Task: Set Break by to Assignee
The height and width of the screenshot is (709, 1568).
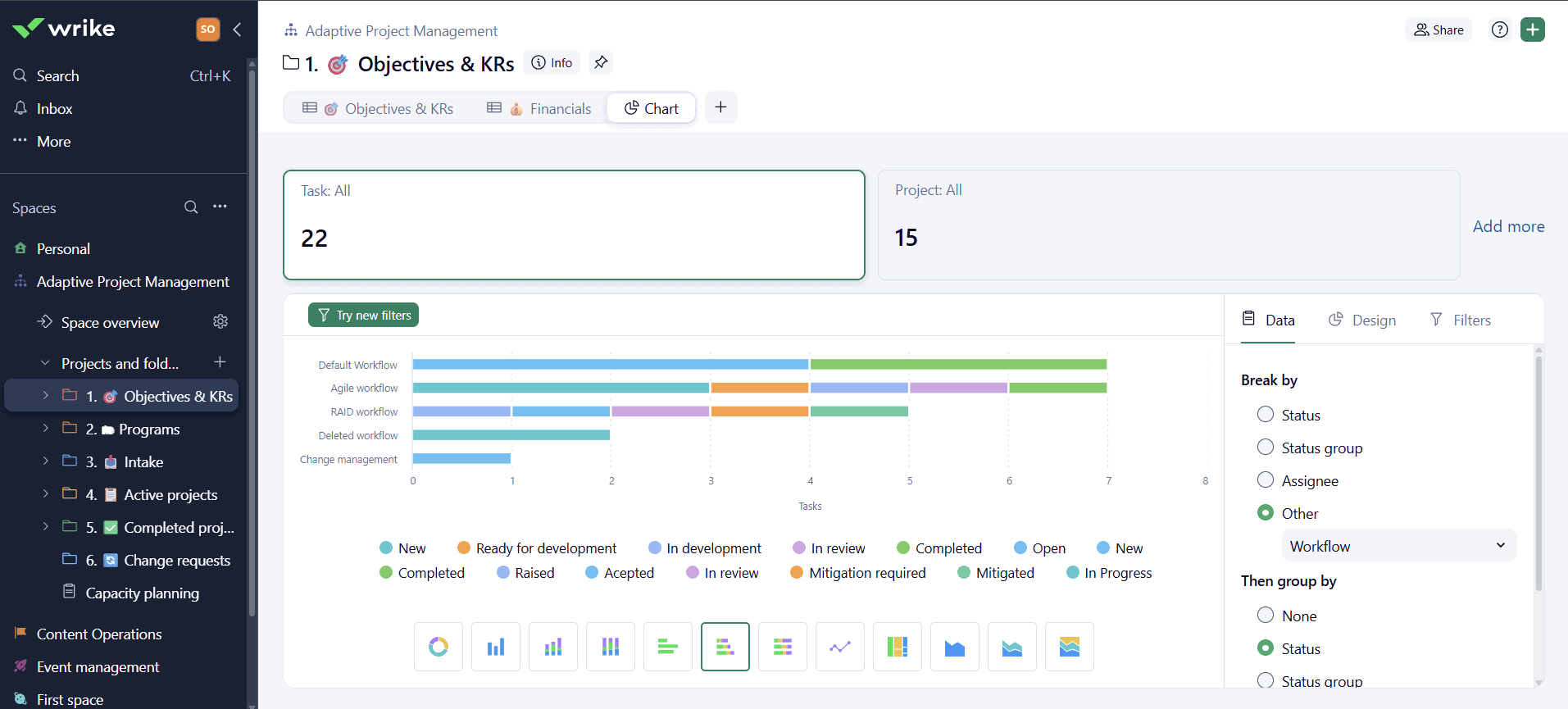Action: (1266, 480)
